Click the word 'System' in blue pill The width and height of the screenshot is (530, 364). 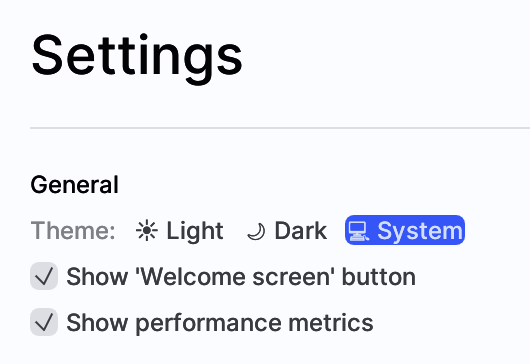coord(420,232)
